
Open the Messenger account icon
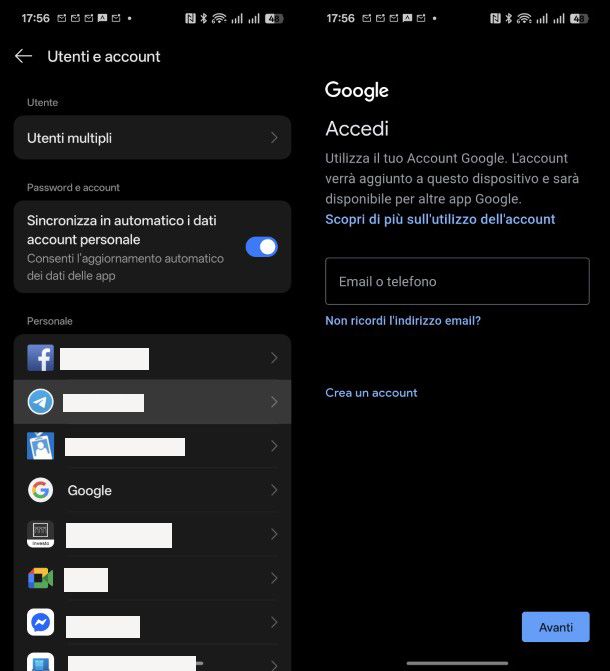click(x=41, y=622)
